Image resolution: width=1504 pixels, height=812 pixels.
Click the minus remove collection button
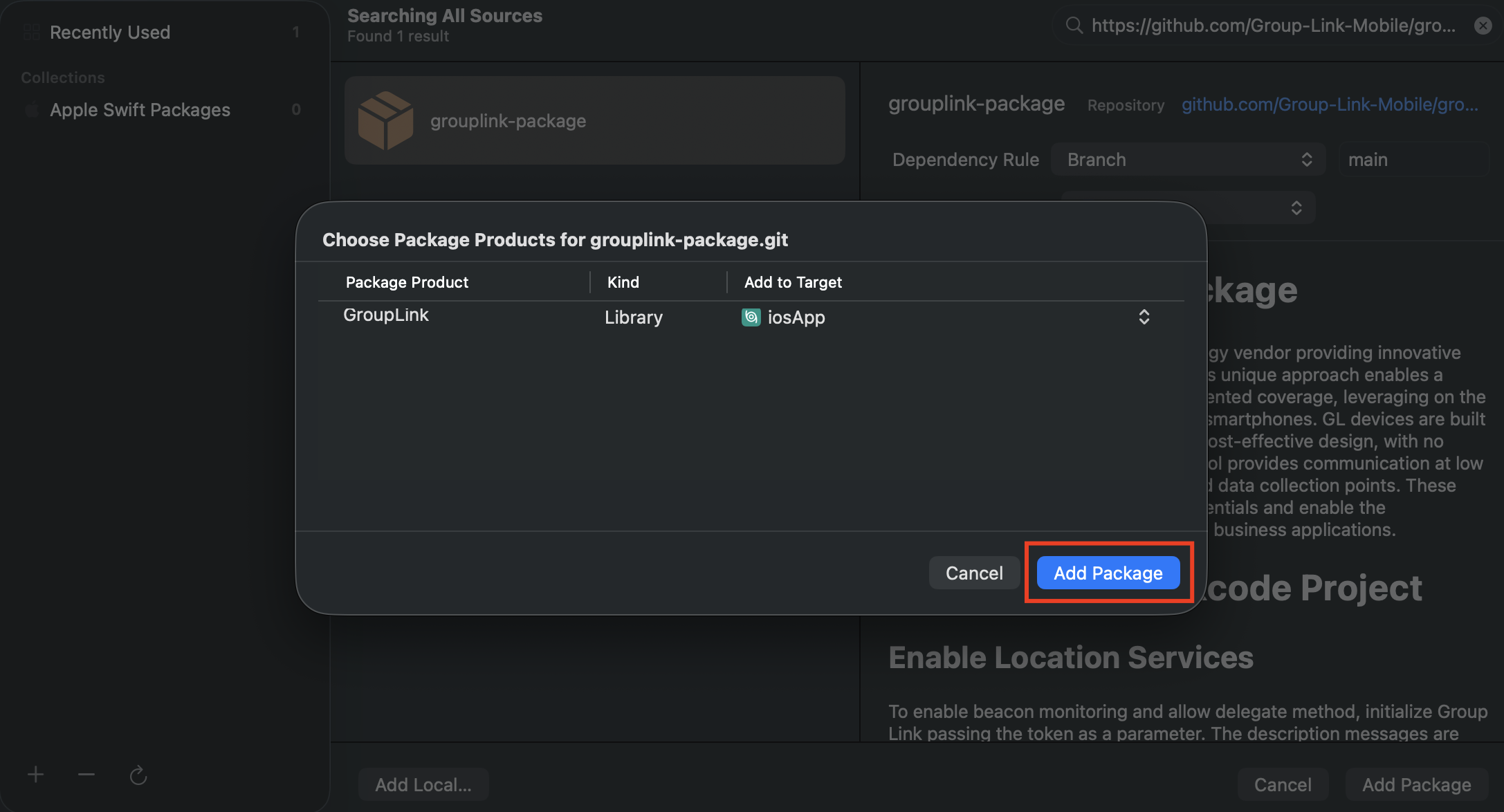(x=86, y=775)
